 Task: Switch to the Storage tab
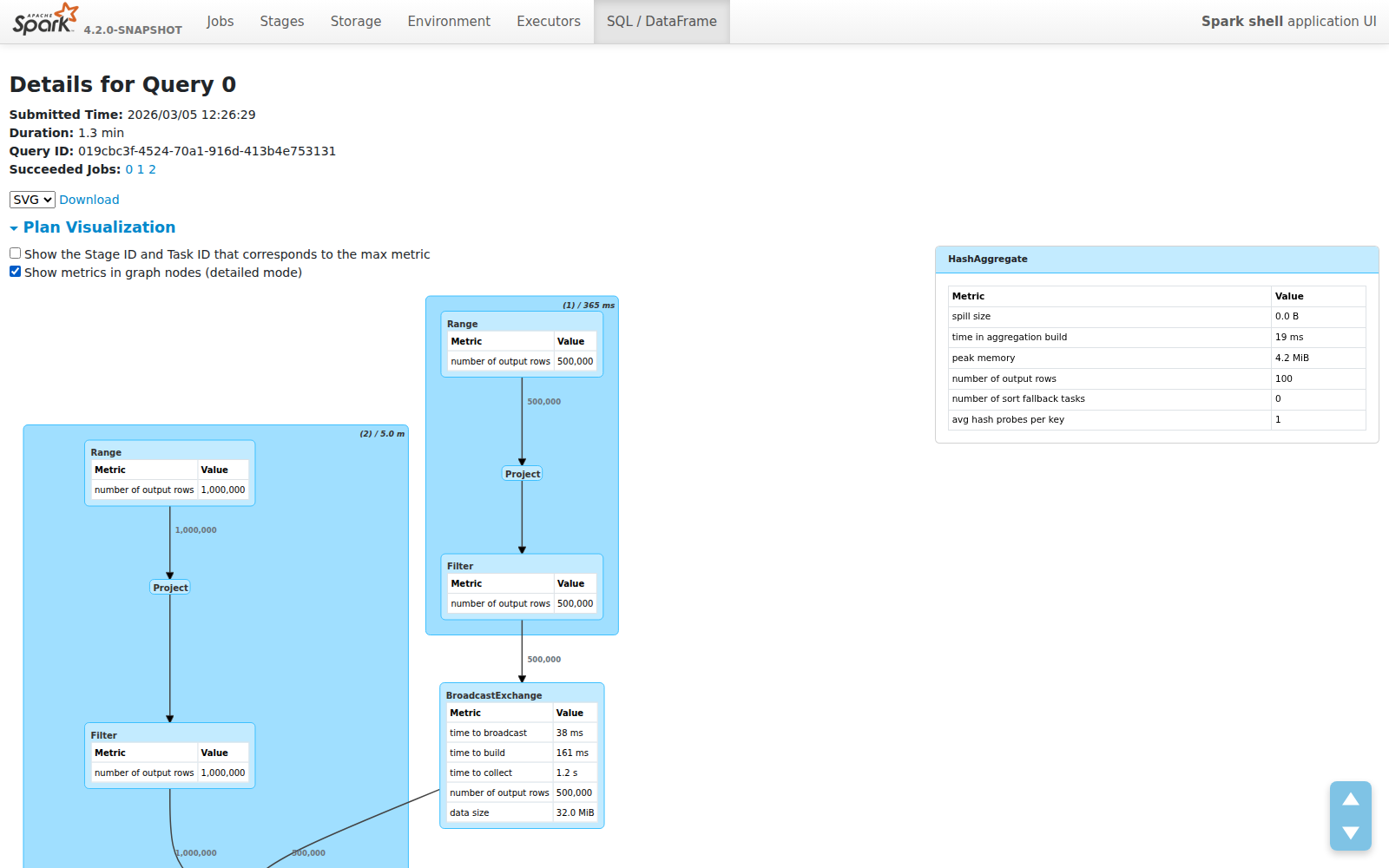pyautogui.click(x=356, y=21)
